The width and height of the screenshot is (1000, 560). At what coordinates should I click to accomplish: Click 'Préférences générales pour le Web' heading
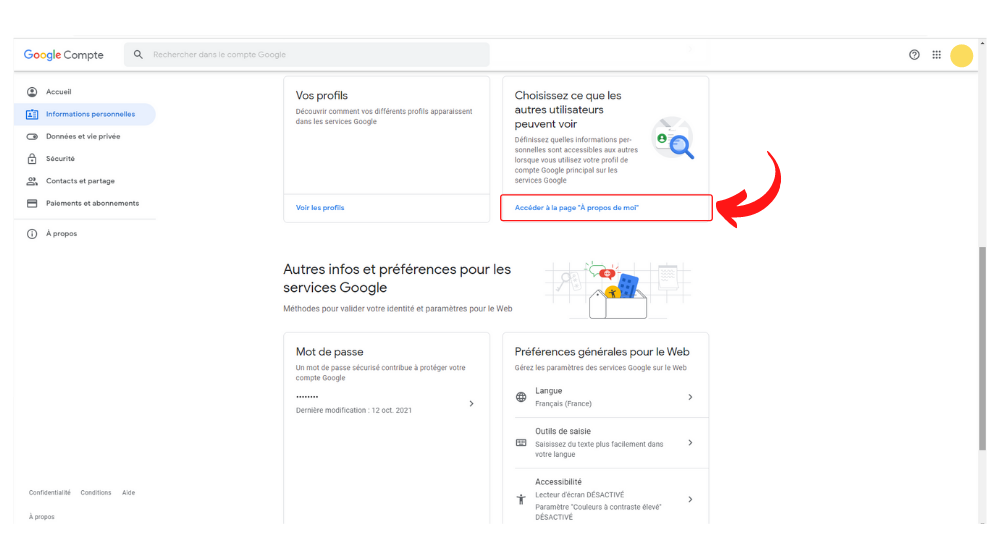[x=602, y=352]
